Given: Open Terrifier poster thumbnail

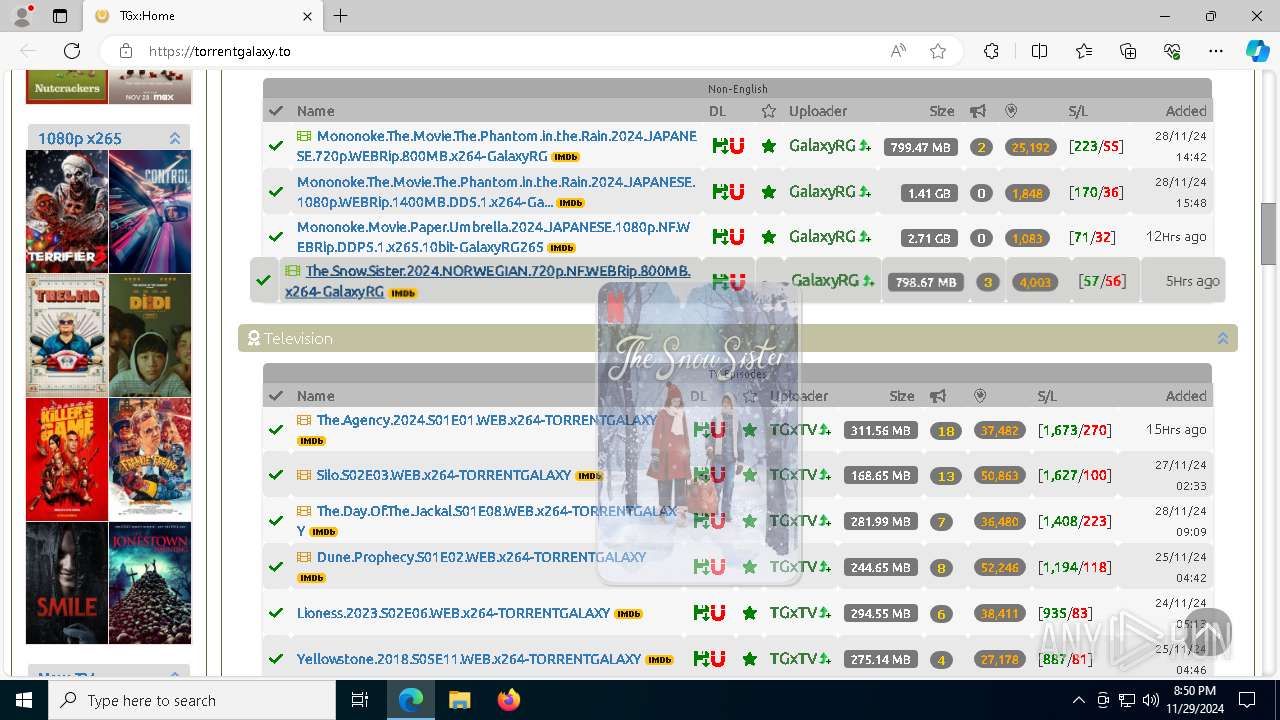Looking at the screenshot, I should (67, 211).
